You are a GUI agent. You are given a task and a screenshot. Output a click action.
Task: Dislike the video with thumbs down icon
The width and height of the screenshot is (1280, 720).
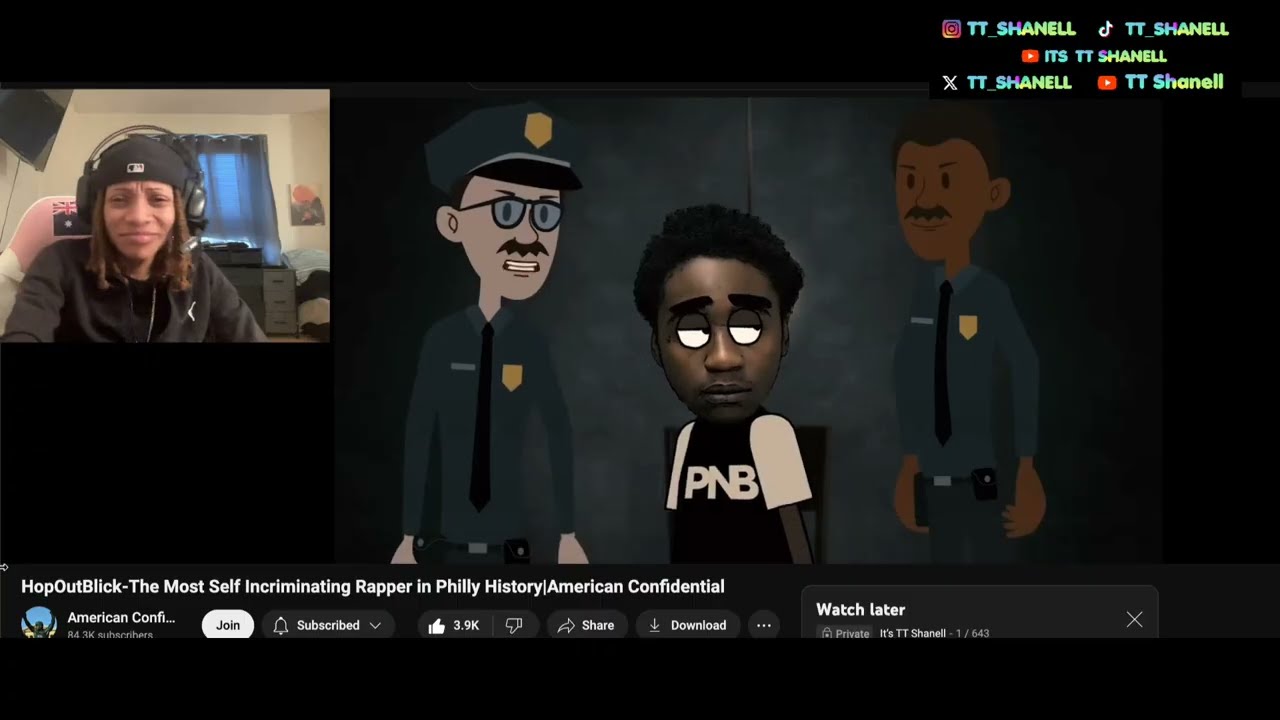tap(514, 625)
